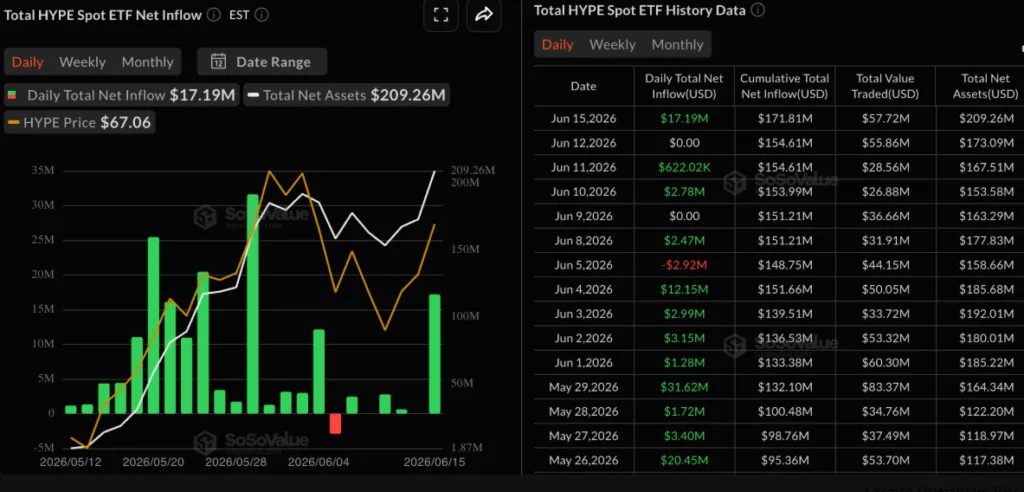Click the Jun 2,2026 date cell
This screenshot has width=1024, height=492.
pos(584,338)
